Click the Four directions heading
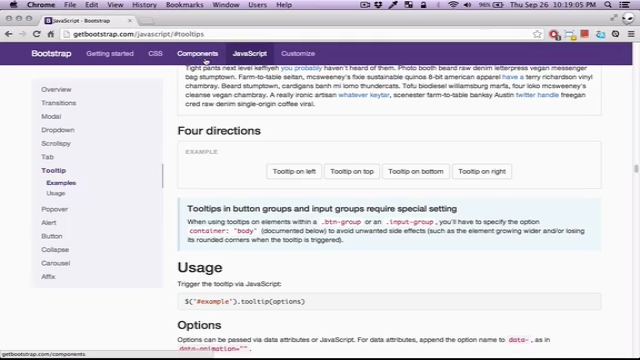This screenshot has height=360, width=640. point(219,131)
